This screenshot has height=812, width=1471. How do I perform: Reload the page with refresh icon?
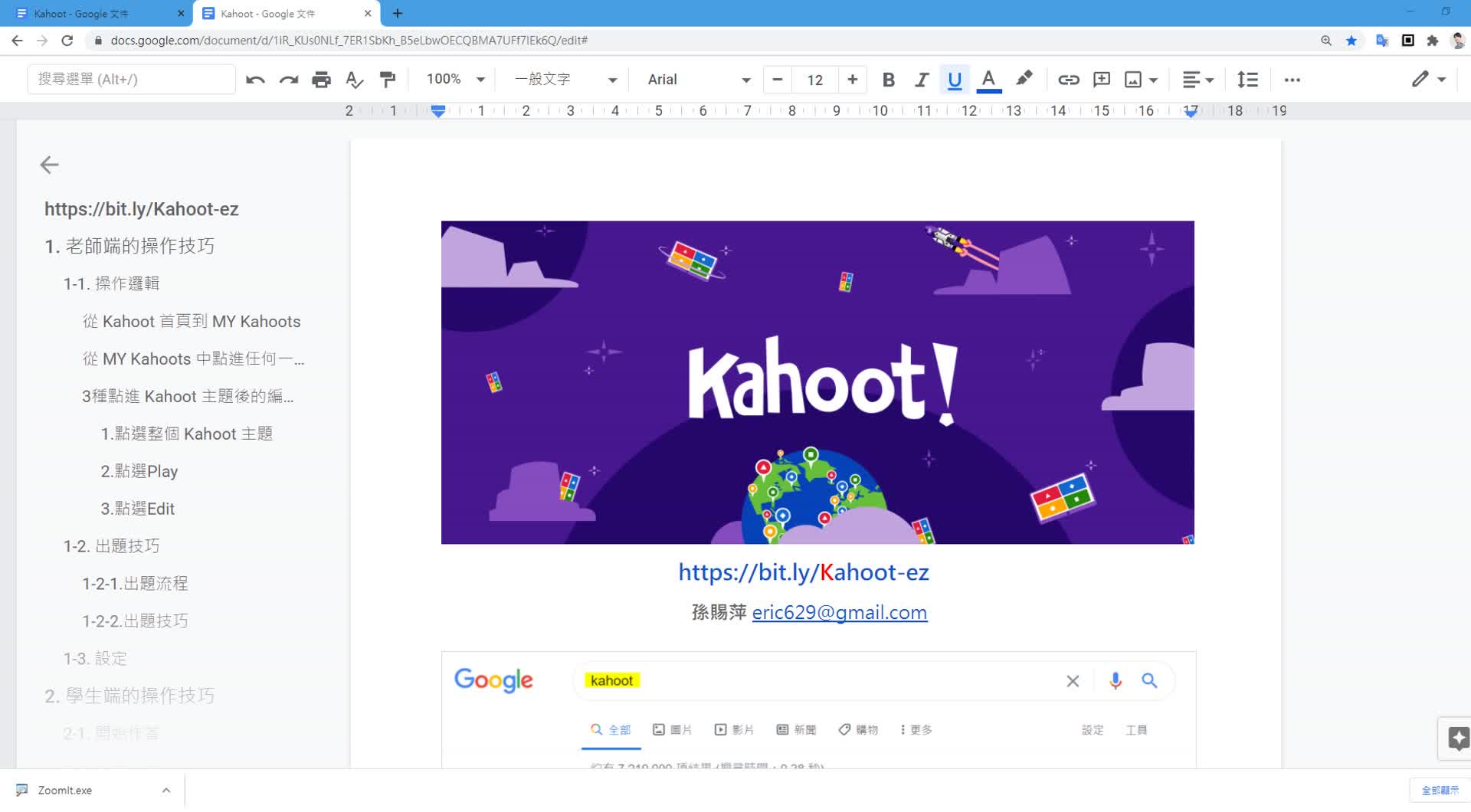click(x=67, y=41)
